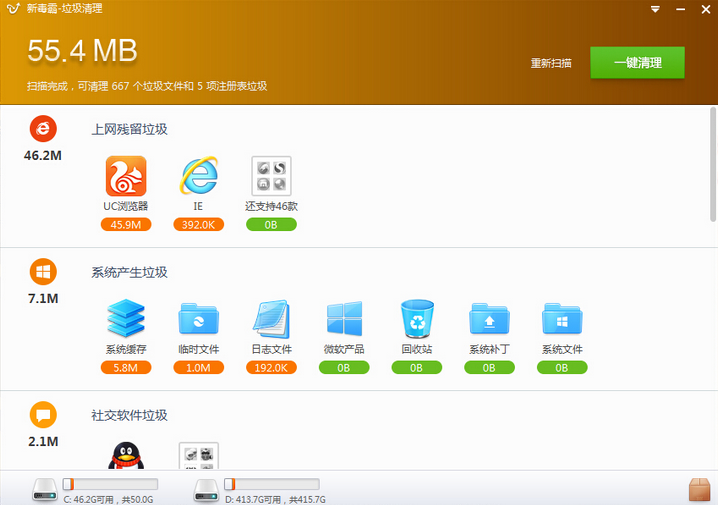This screenshot has height=505, width=718.
Task: Toggle the 5.8M size badge under 系统缓存
Action: tap(126, 368)
